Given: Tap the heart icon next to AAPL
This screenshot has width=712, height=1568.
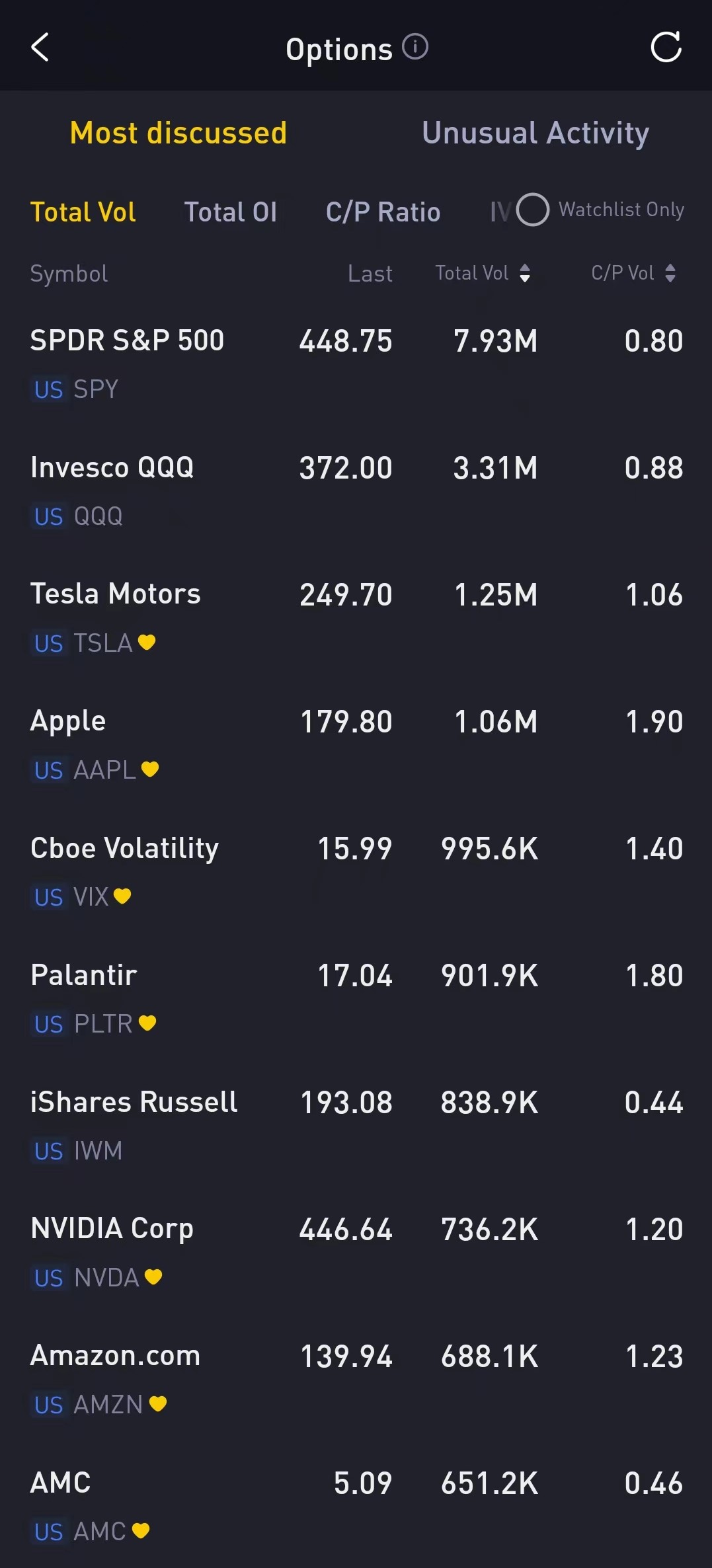Looking at the screenshot, I should (150, 769).
